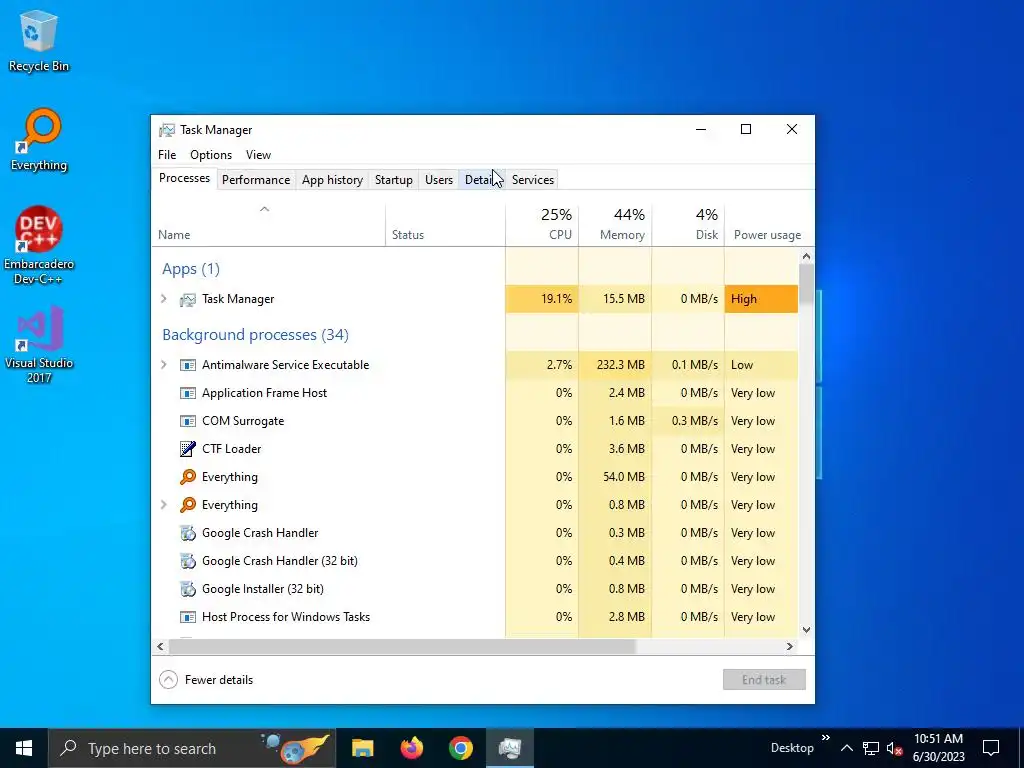This screenshot has height=768, width=1024.
Task: Click the taskbar search box
Action: [x=192, y=748]
